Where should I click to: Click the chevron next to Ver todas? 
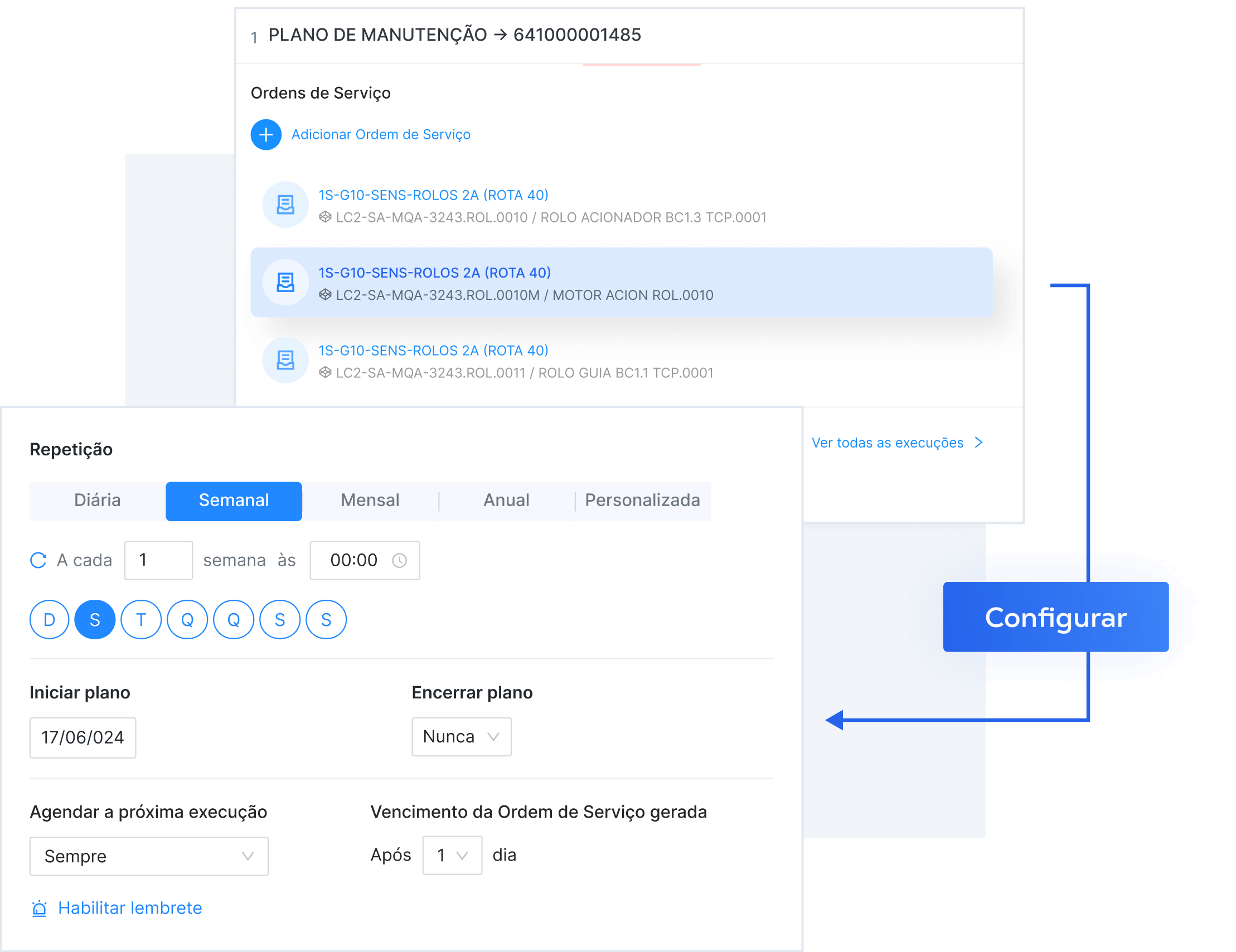tap(978, 443)
